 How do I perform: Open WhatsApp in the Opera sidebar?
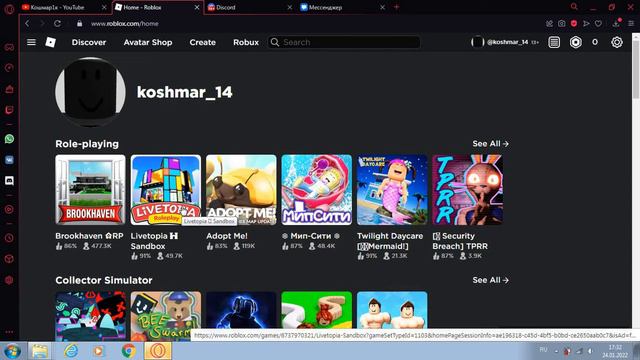click(x=9, y=139)
